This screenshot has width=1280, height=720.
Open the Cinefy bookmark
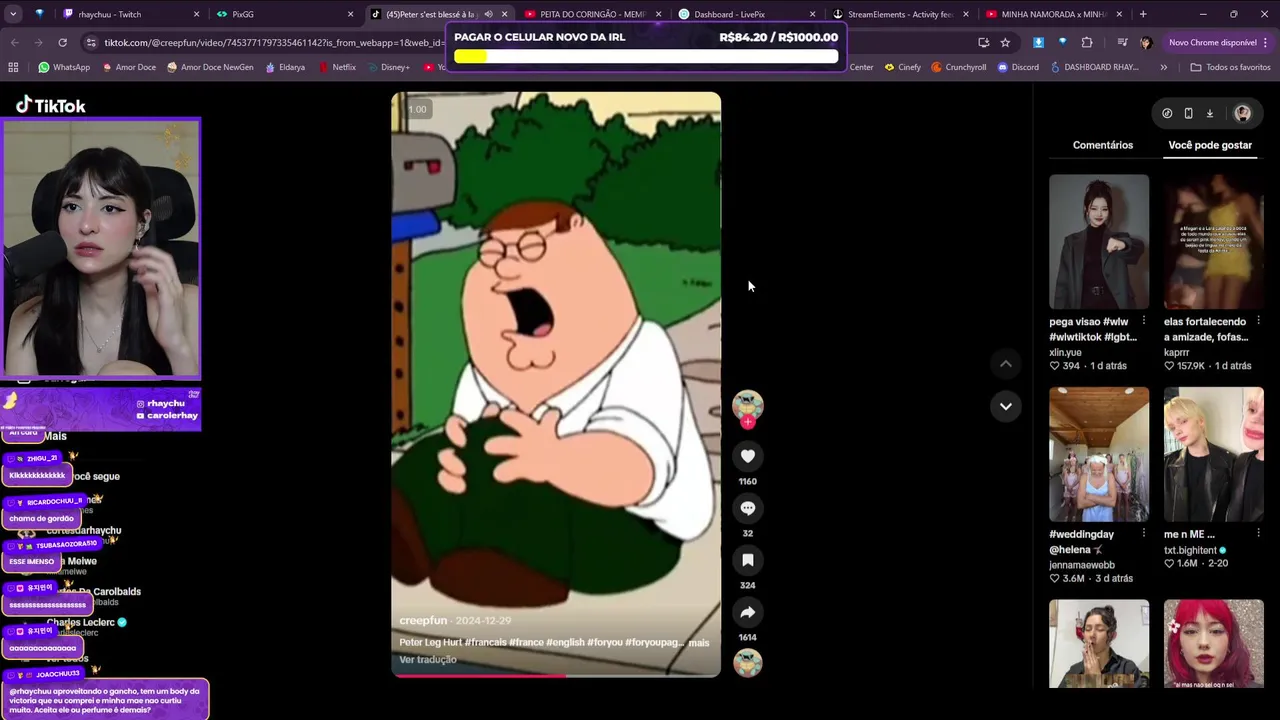pyautogui.click(x=903, y=67)
